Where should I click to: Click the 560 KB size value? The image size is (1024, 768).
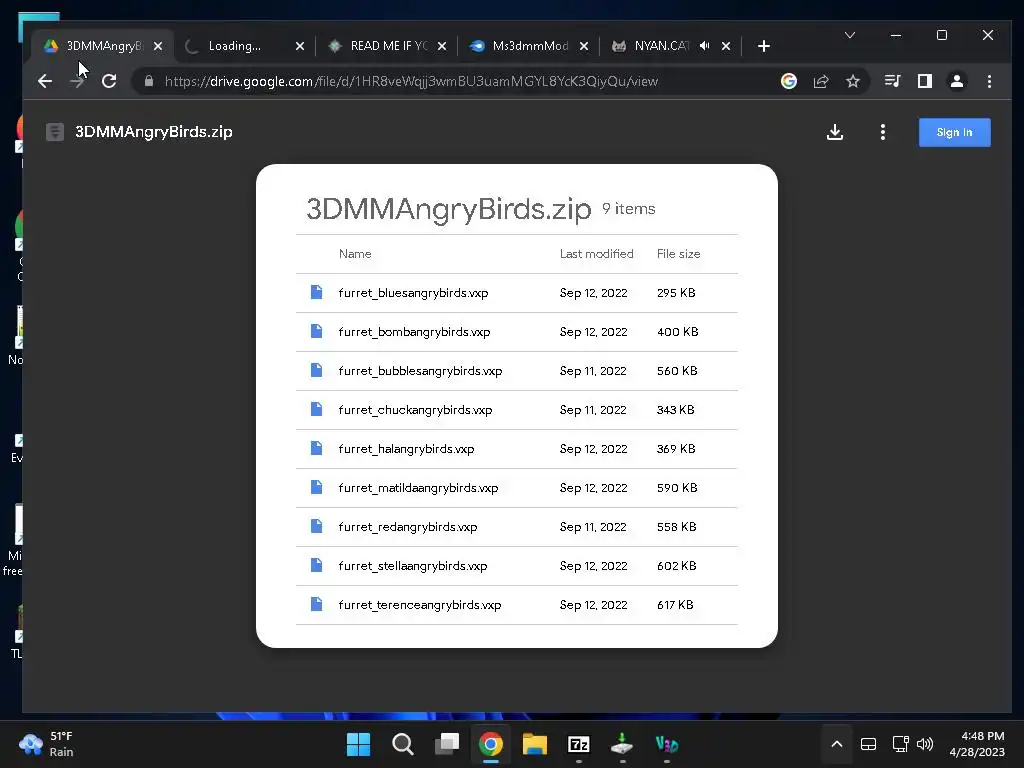tap(677, 371)
